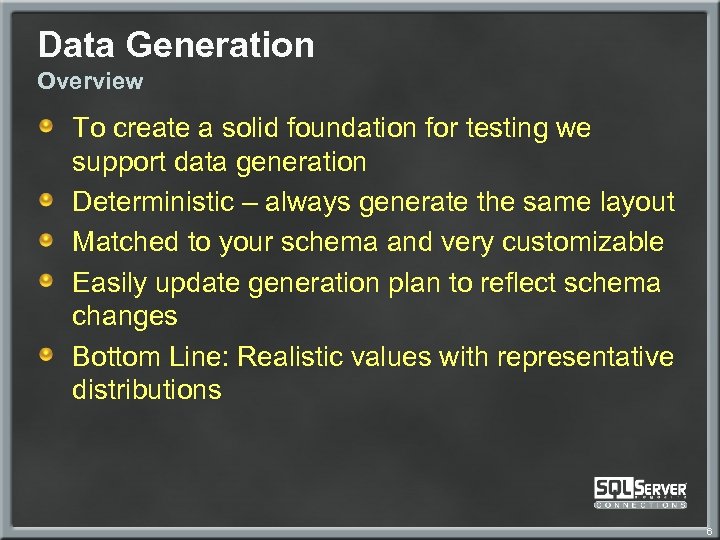
Task: Click the slide number 6
Action: click(x=706, y=530)
